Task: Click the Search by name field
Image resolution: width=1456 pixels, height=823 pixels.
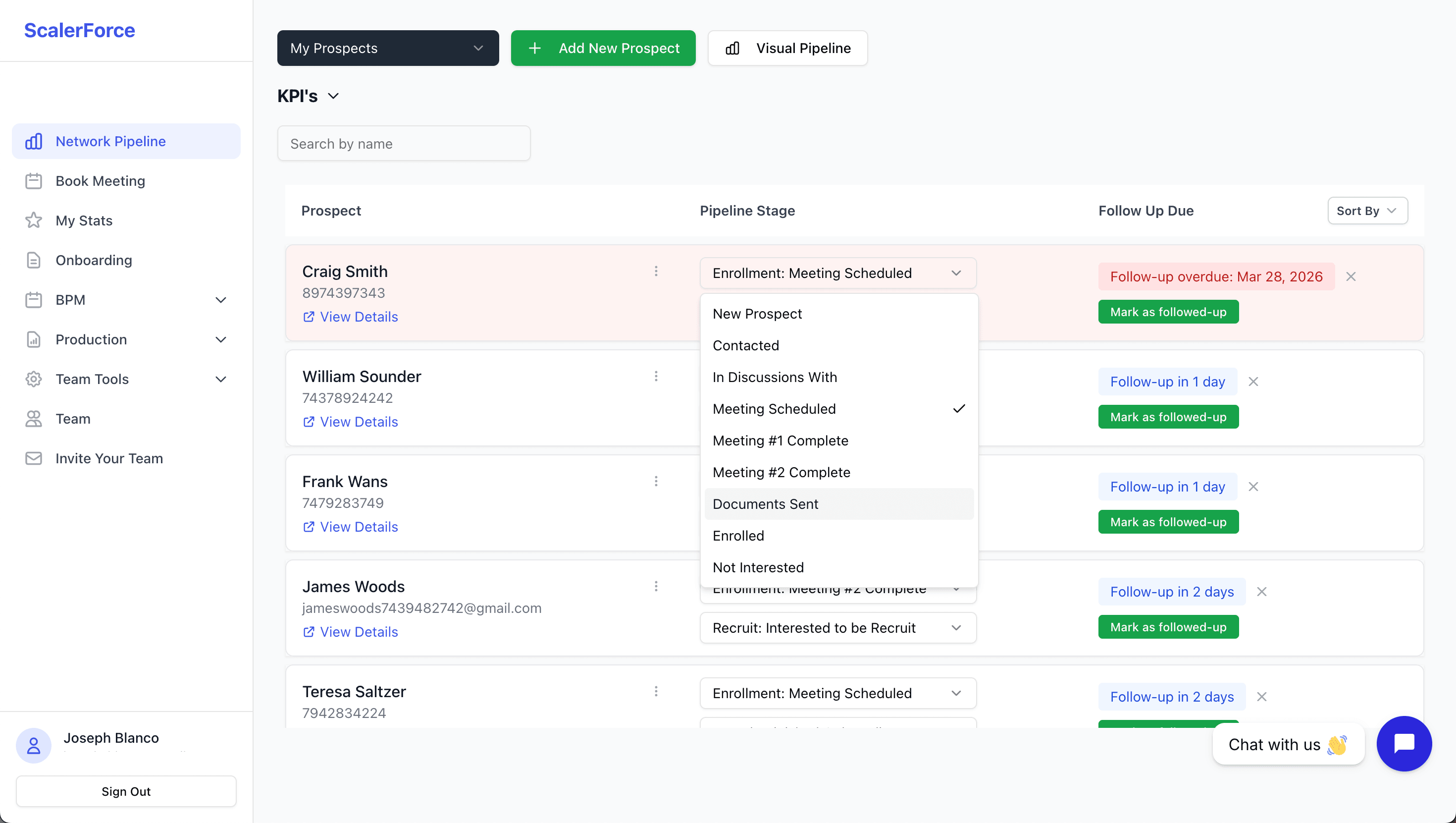Action: point(404,143)
